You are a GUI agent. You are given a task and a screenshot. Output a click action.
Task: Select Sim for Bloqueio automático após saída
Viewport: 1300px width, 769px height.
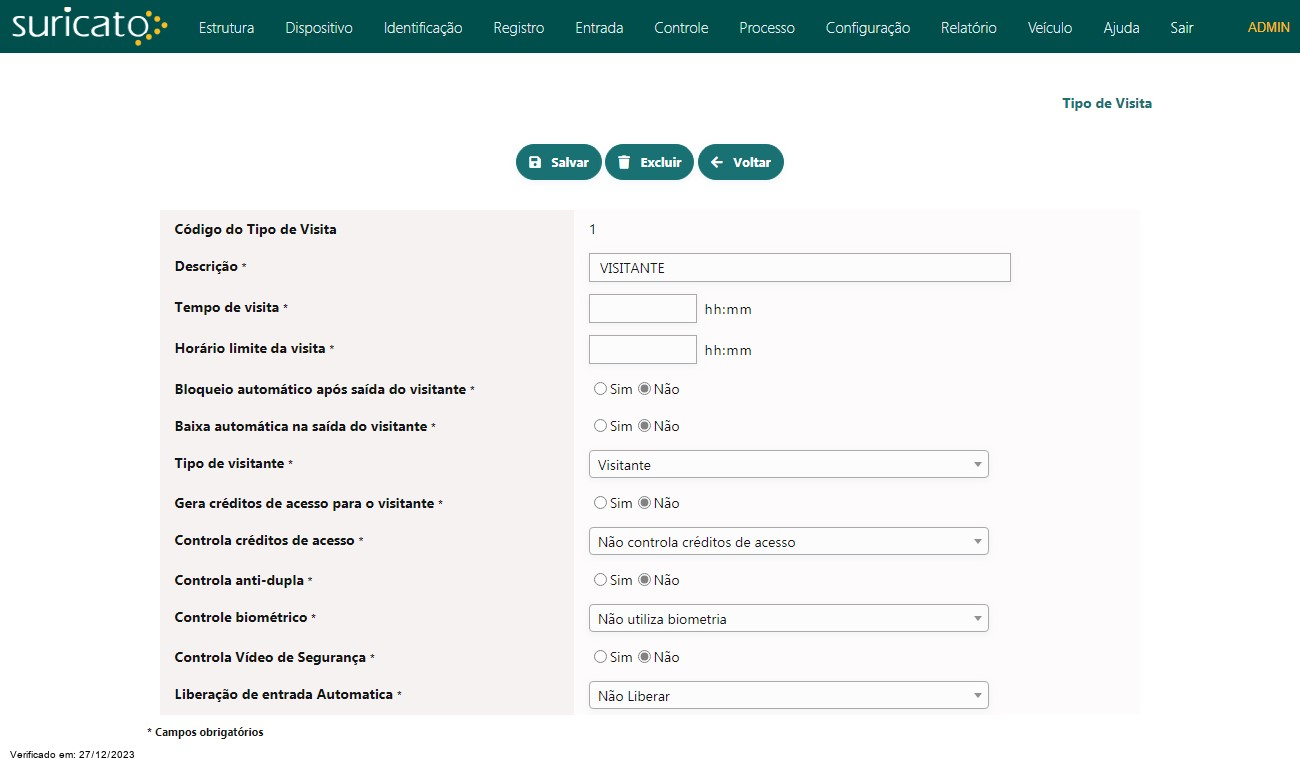tap(600, 389)
